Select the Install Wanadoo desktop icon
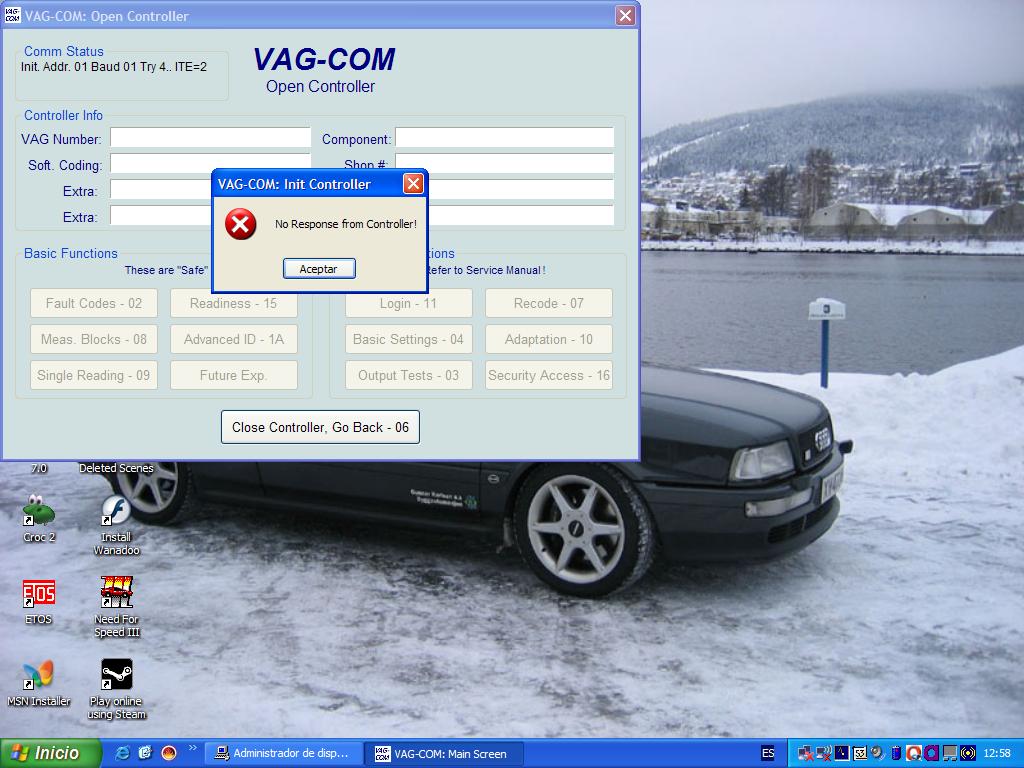The image size is (1024, 768). (x=116, y=525)
